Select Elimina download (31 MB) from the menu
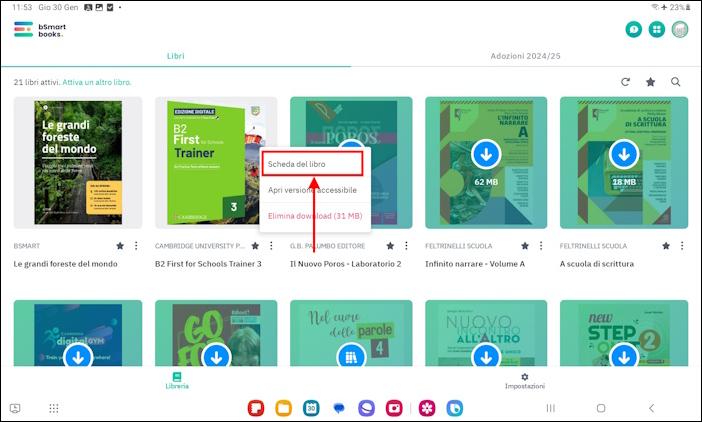This screenshot has height=422, width=702. pos(315,216)
